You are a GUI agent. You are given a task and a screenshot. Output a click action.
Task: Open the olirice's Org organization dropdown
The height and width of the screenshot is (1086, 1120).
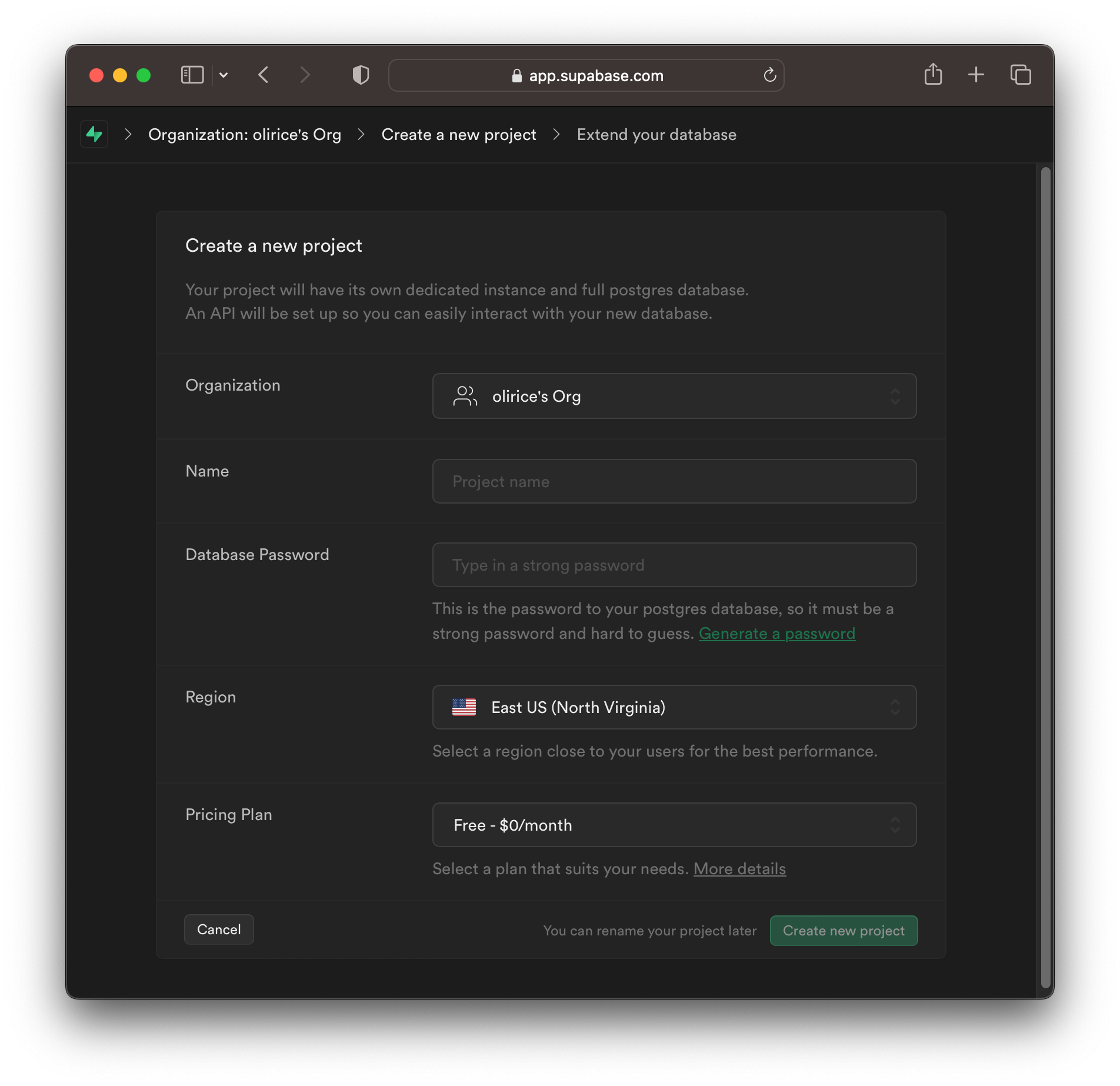click(x=674, y=396)
